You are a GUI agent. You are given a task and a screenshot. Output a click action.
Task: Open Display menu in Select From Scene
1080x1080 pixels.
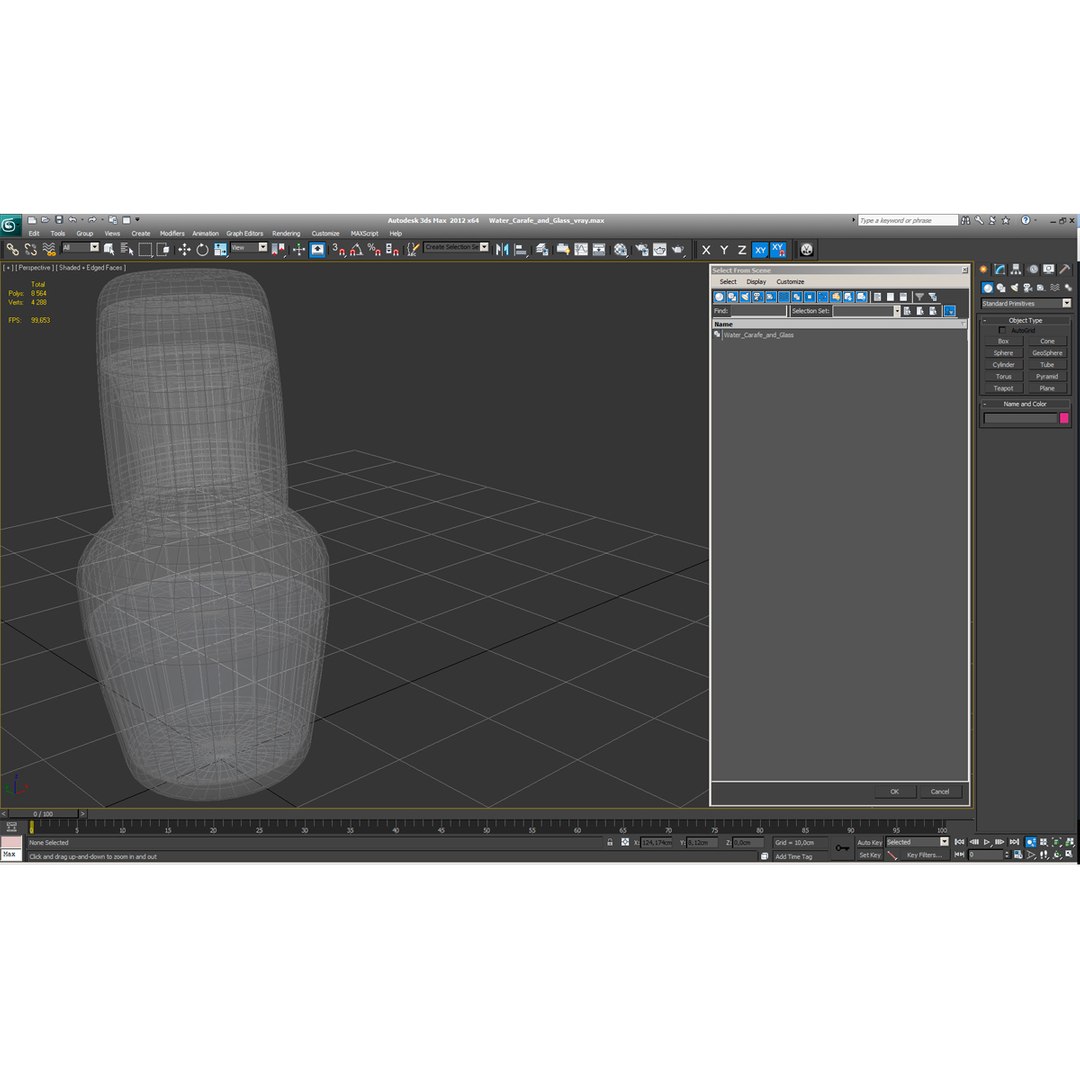tap(756, 282)
